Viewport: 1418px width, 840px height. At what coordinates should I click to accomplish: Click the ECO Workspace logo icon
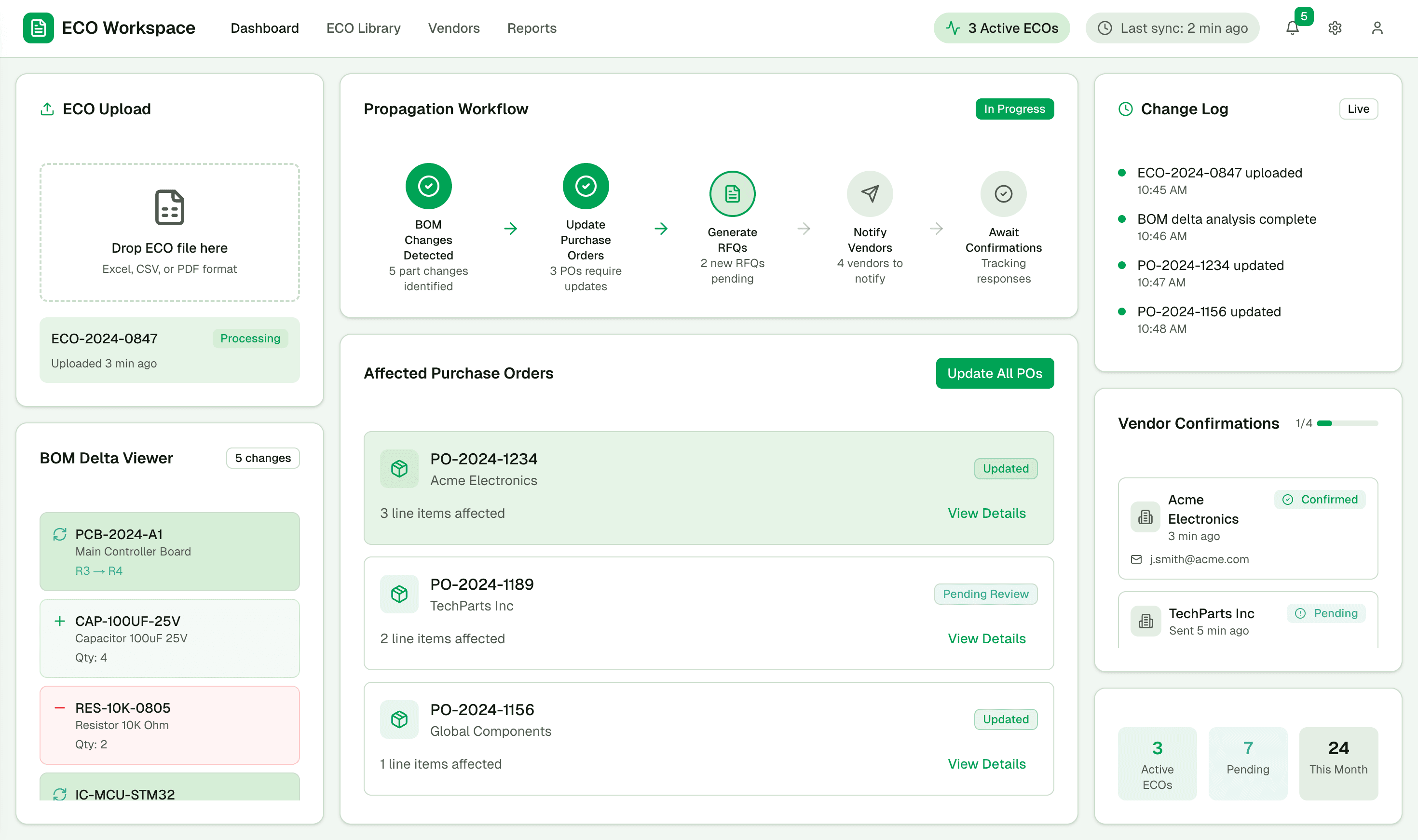[38, 28]
